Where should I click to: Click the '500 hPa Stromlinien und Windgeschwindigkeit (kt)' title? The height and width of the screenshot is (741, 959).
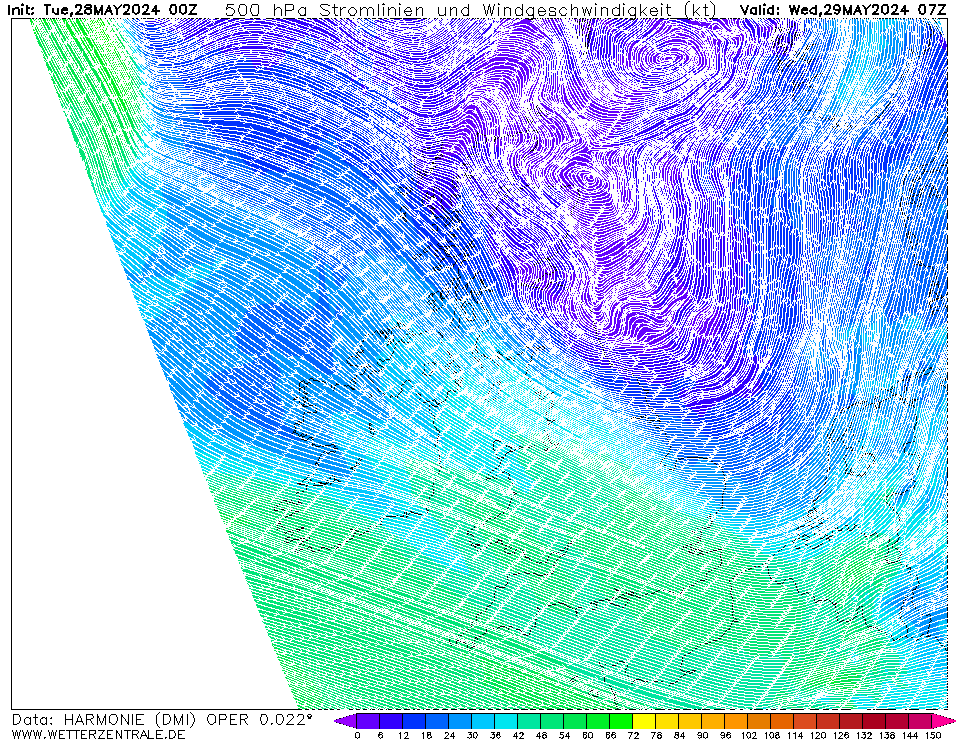[x=471, y=10]
